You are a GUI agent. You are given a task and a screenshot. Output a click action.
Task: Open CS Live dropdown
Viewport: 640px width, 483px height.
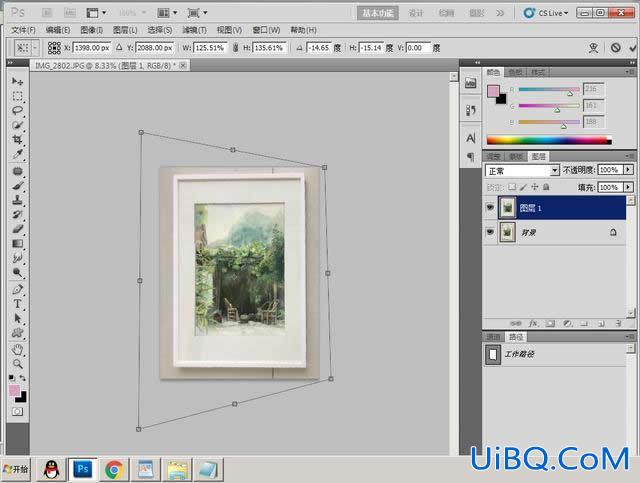pyautogui.click(x=546, y=13)
